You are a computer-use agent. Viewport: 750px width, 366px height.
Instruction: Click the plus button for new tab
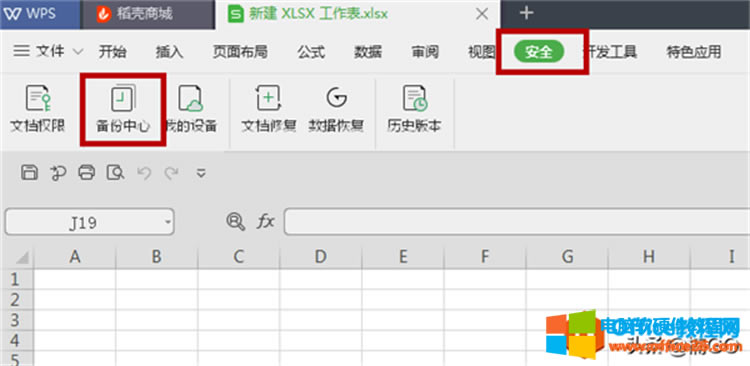(x=526, y=13)
